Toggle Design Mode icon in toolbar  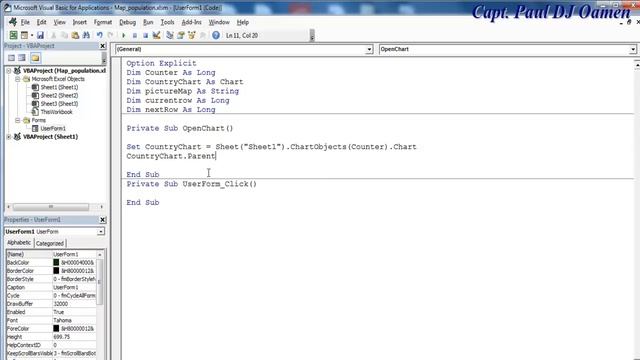point(156,36)
